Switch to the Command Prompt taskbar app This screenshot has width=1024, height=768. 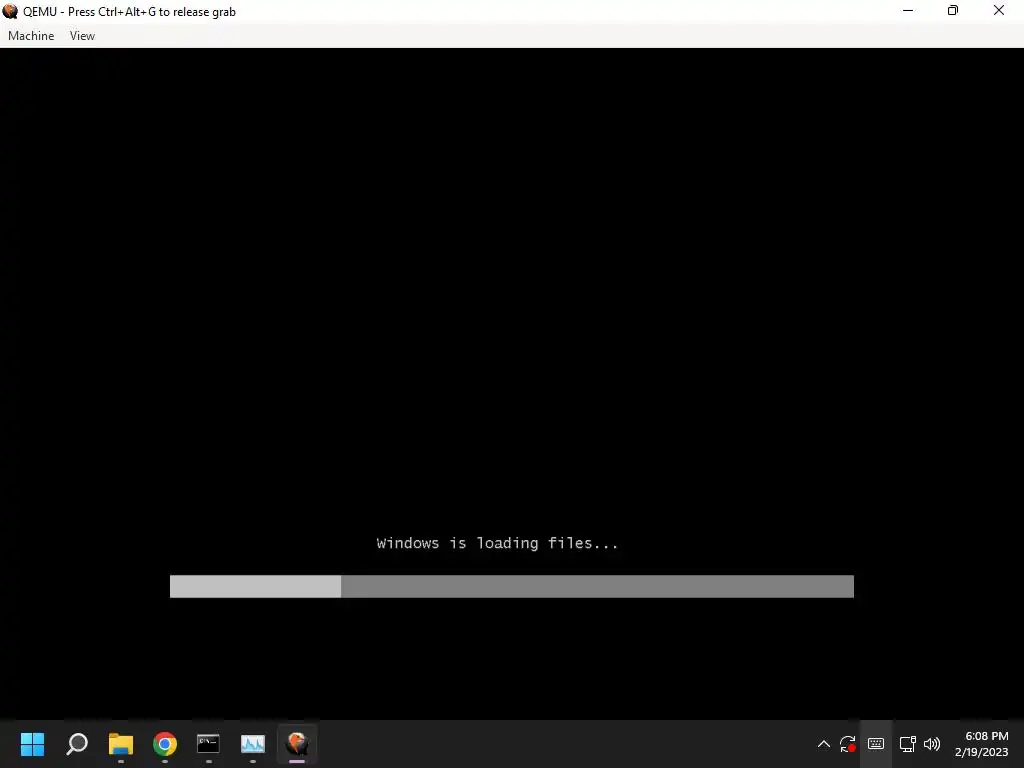click(208, 744)
